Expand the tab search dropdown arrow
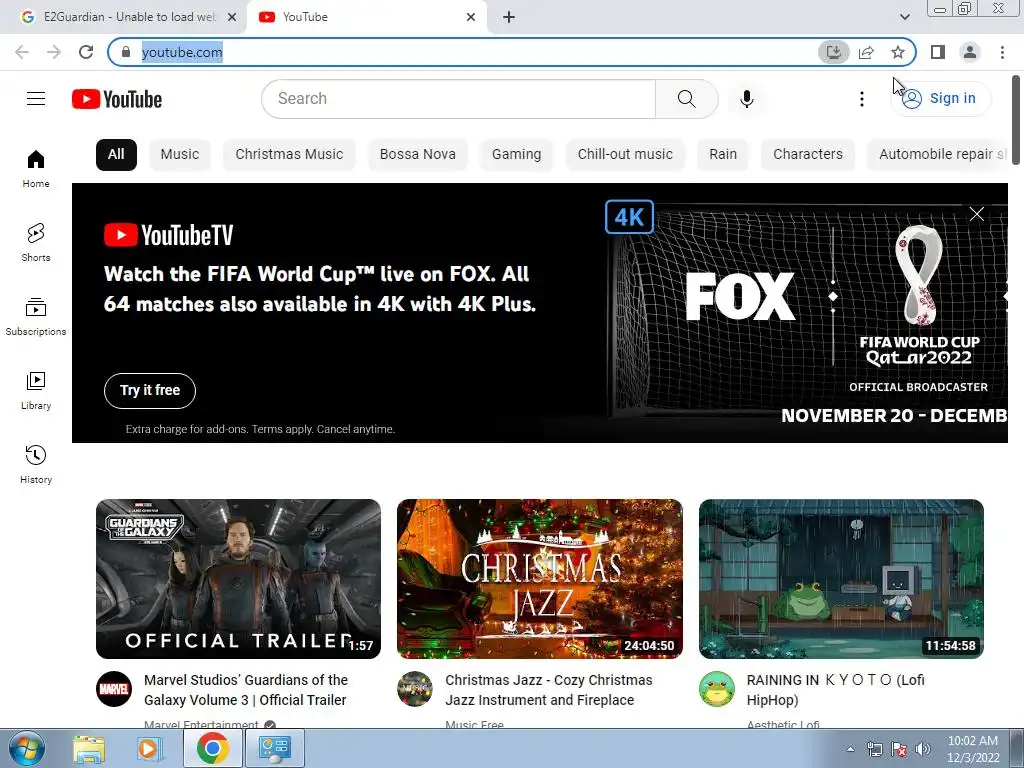Image resolution: width=1024 pixels, height=768 pixels. coord(904,17)
